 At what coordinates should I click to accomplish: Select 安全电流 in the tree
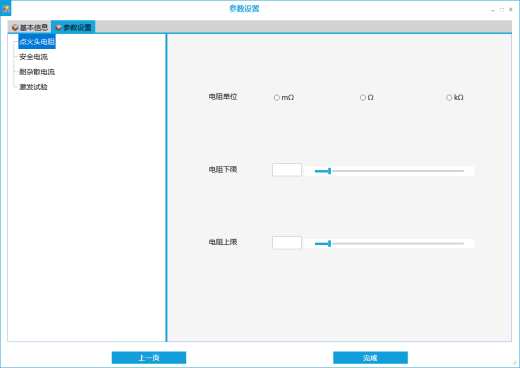(33, 57)
